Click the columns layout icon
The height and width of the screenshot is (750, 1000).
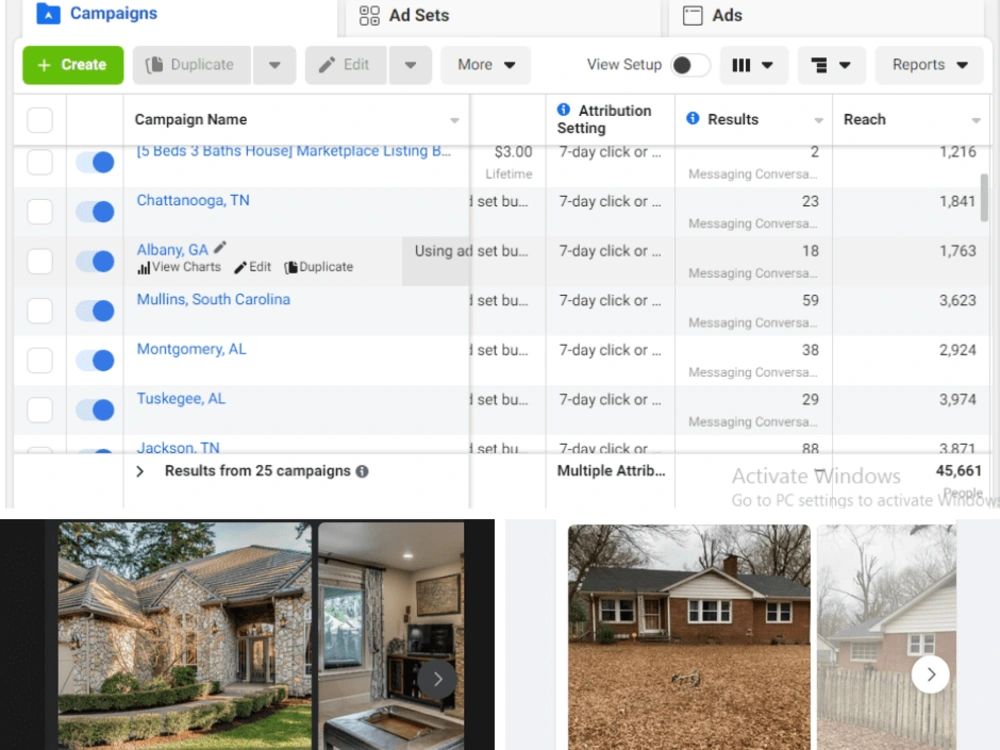[741, 65]
